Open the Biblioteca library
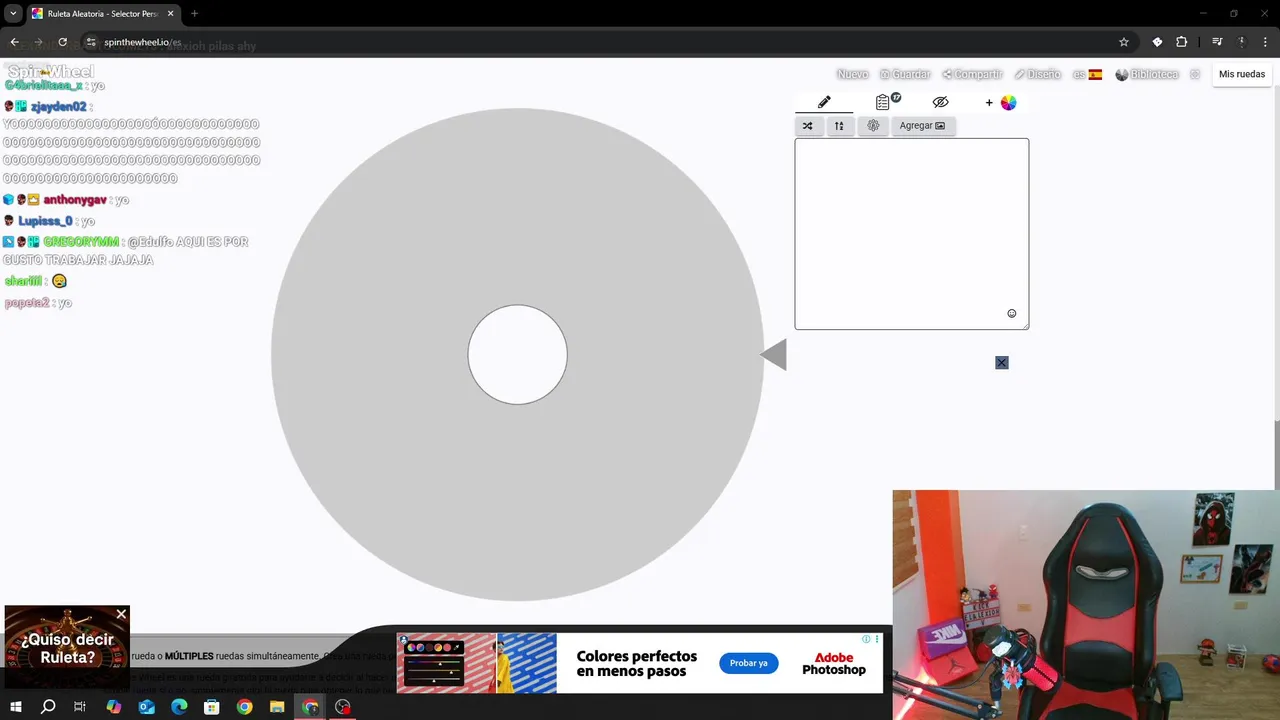Viewport: 1280px width, 720px height. (x=1147, y=75)
